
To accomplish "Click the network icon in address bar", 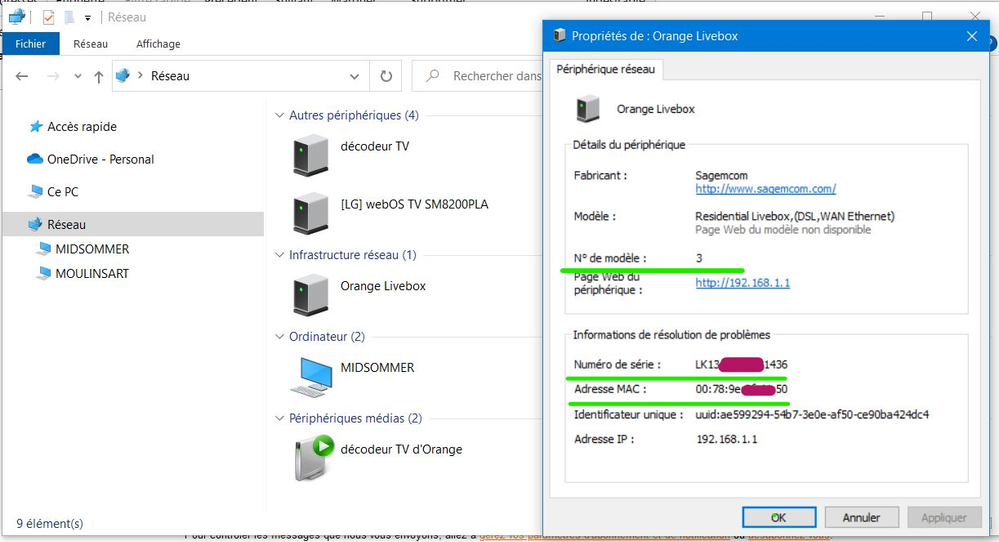I will pyautogui.click(x=123, y=76).
